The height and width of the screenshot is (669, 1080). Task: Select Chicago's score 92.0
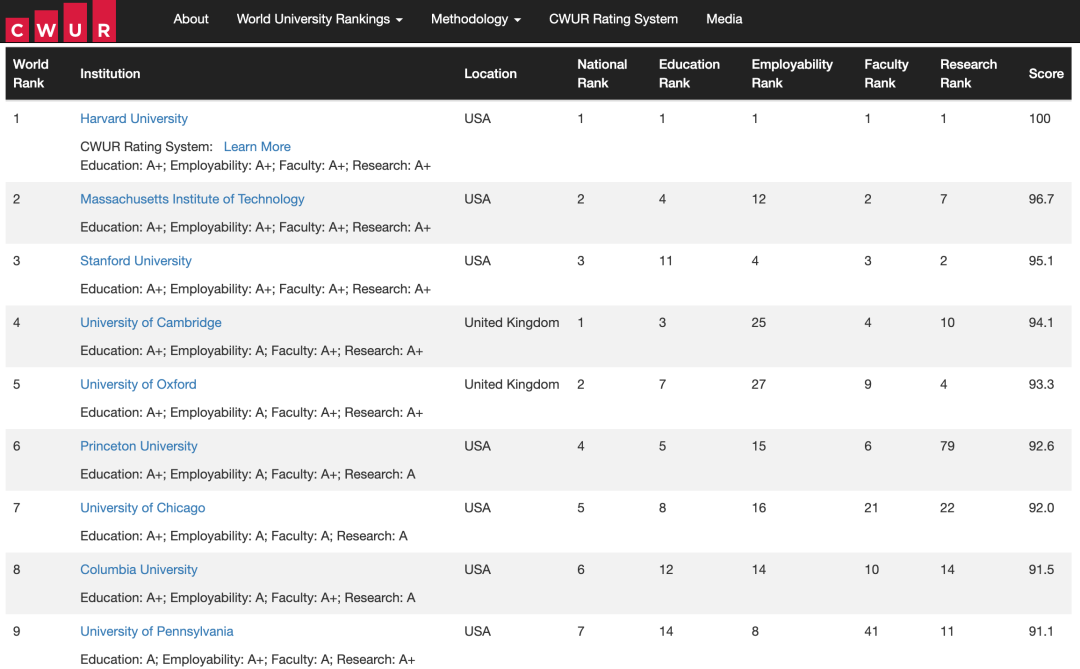(x=1041, y=508)
